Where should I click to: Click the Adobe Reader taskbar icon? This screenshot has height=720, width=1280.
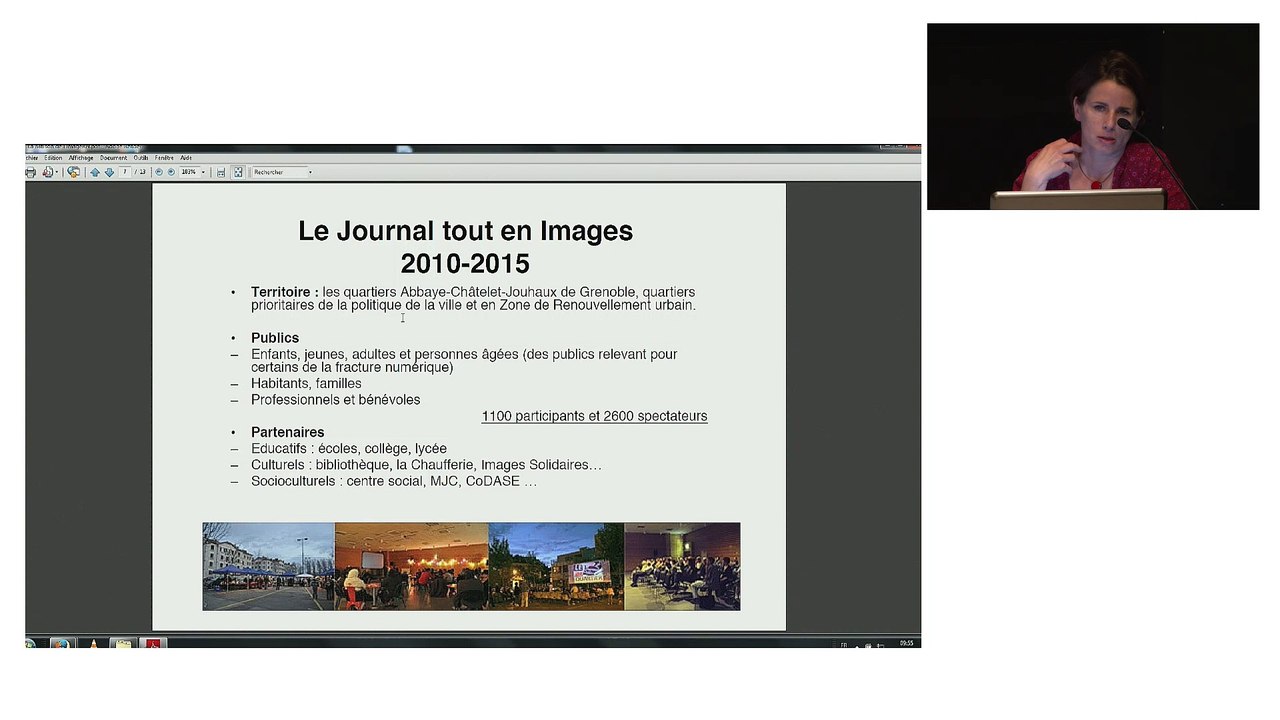(153, 643)
